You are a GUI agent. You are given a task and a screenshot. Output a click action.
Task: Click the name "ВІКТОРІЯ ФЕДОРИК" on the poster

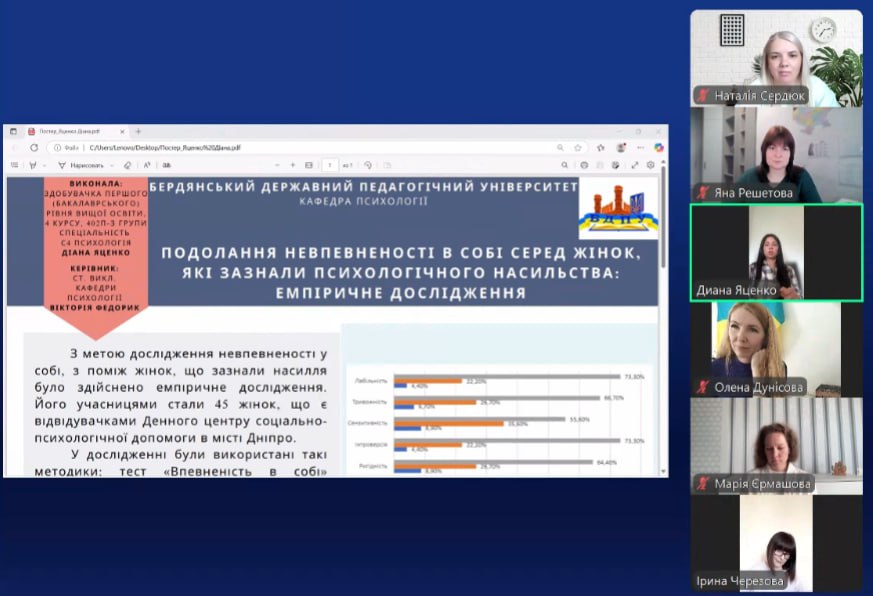tap(95, 307)
